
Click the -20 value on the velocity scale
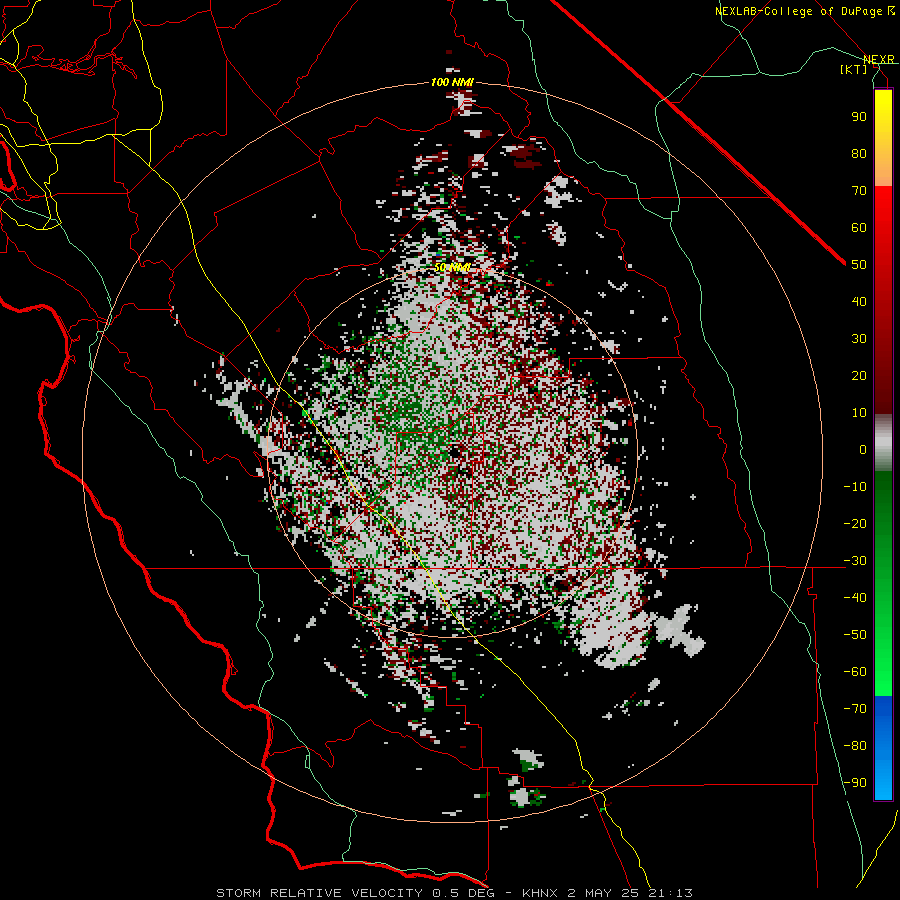coord(855,524)
